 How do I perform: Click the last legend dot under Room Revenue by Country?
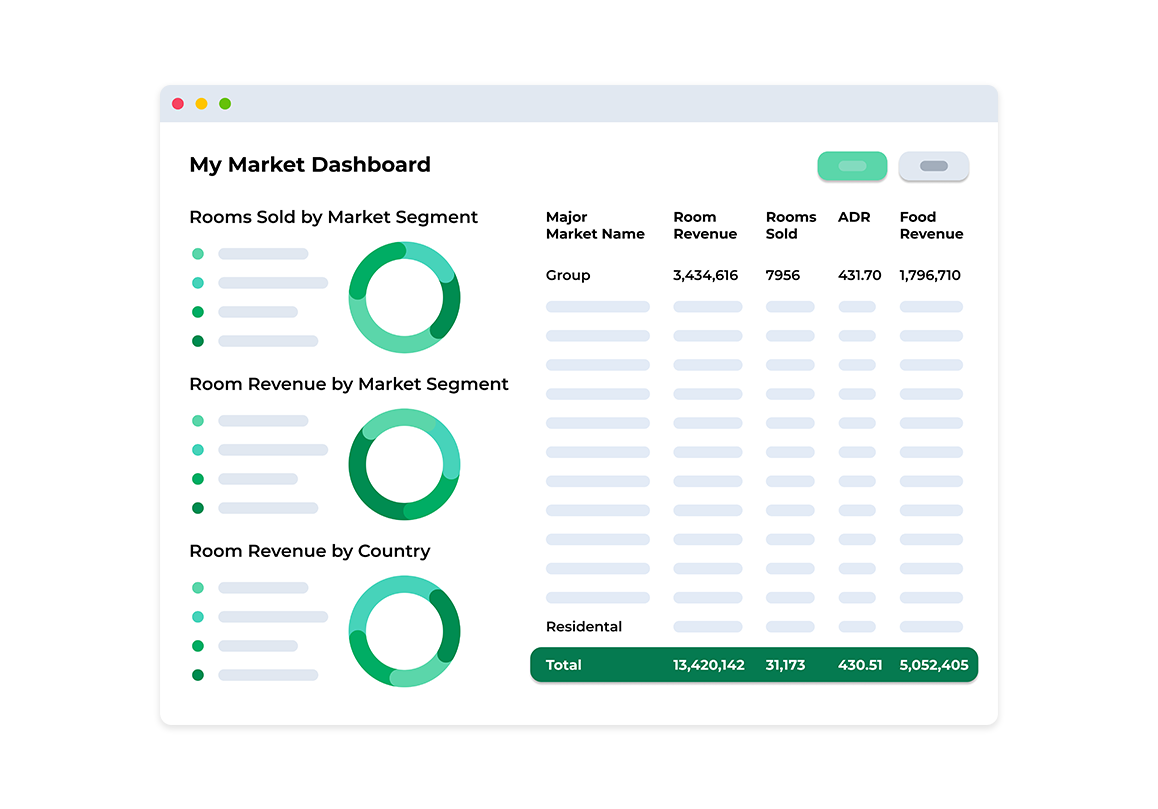198,675
